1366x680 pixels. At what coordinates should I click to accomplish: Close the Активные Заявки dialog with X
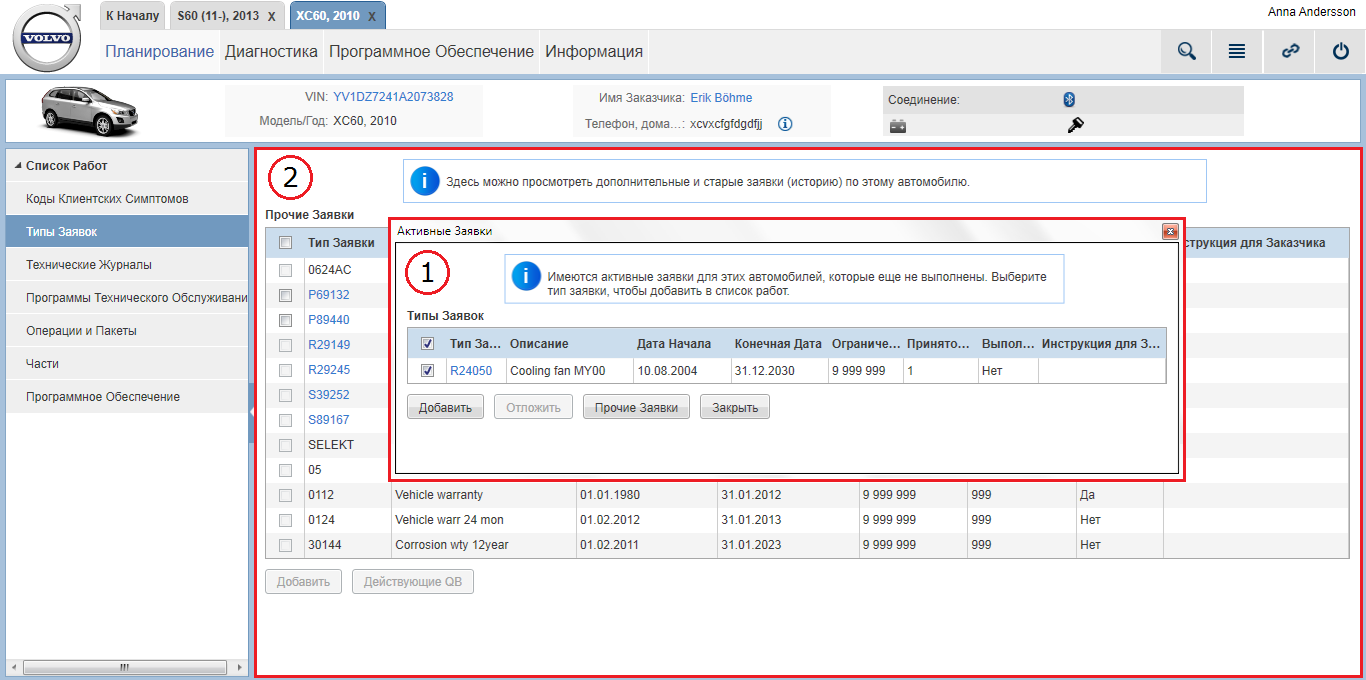coord(1169,231)
